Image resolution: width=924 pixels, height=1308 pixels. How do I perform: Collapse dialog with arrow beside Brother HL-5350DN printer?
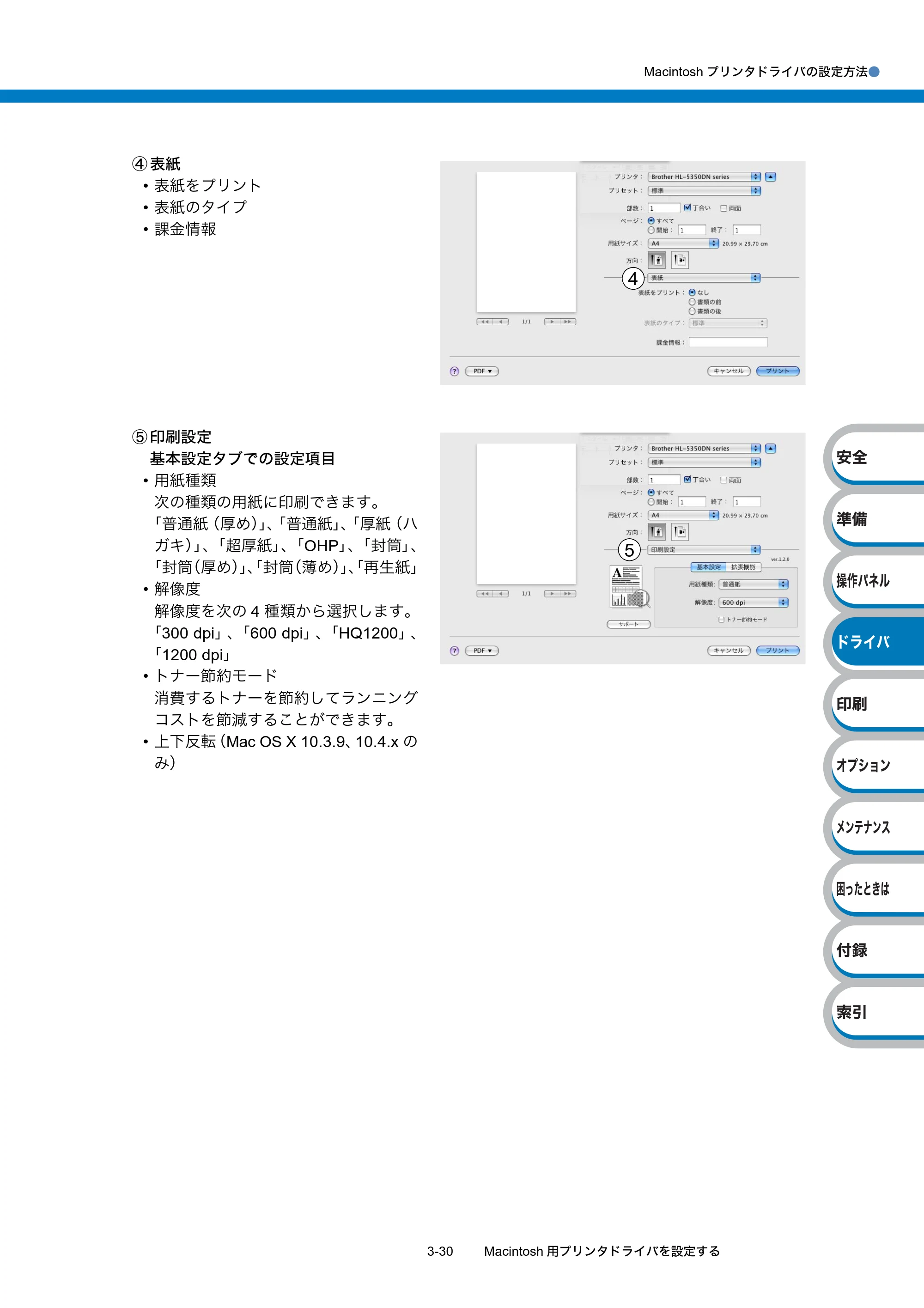pyautogui.click(x=770, y=176)
